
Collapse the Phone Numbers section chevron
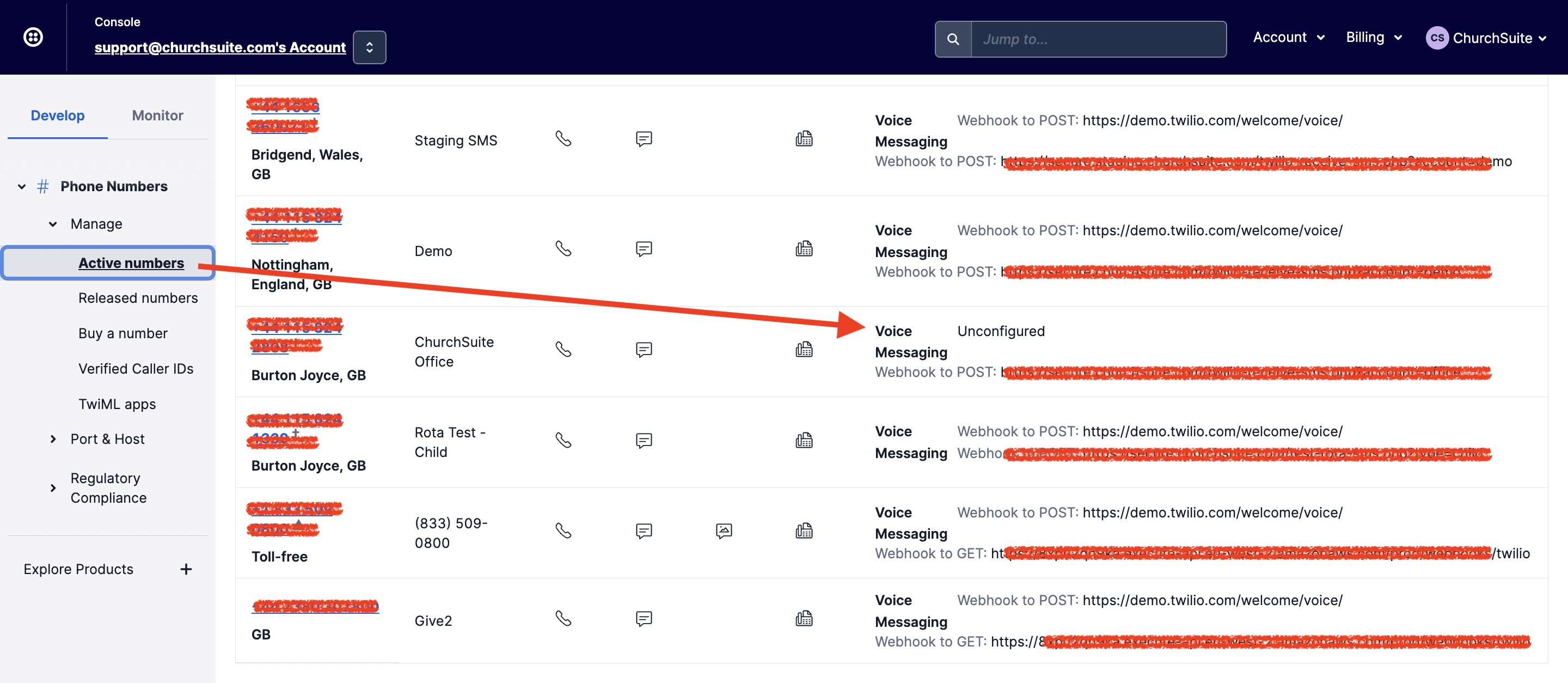click(22, 186)
